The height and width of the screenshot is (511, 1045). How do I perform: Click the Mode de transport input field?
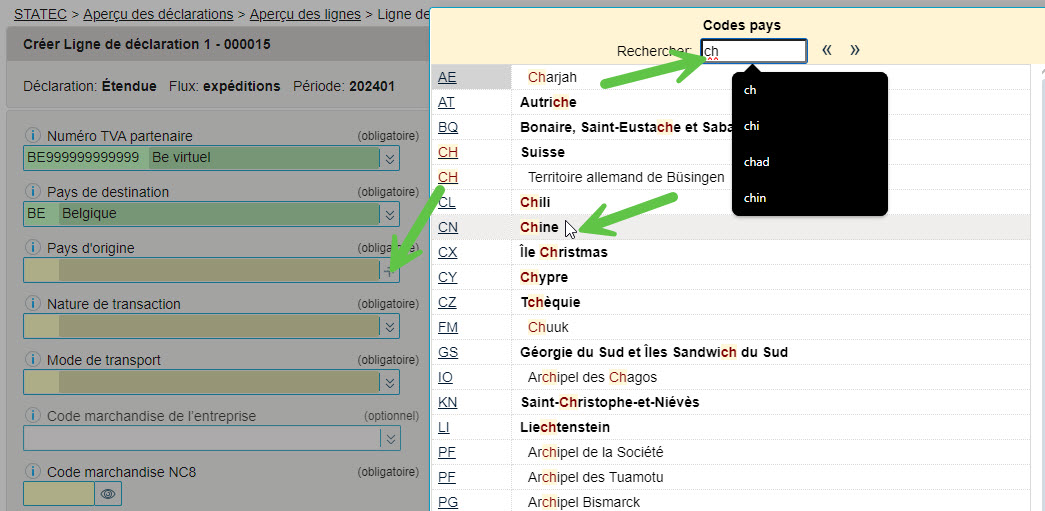coord(202,382)
